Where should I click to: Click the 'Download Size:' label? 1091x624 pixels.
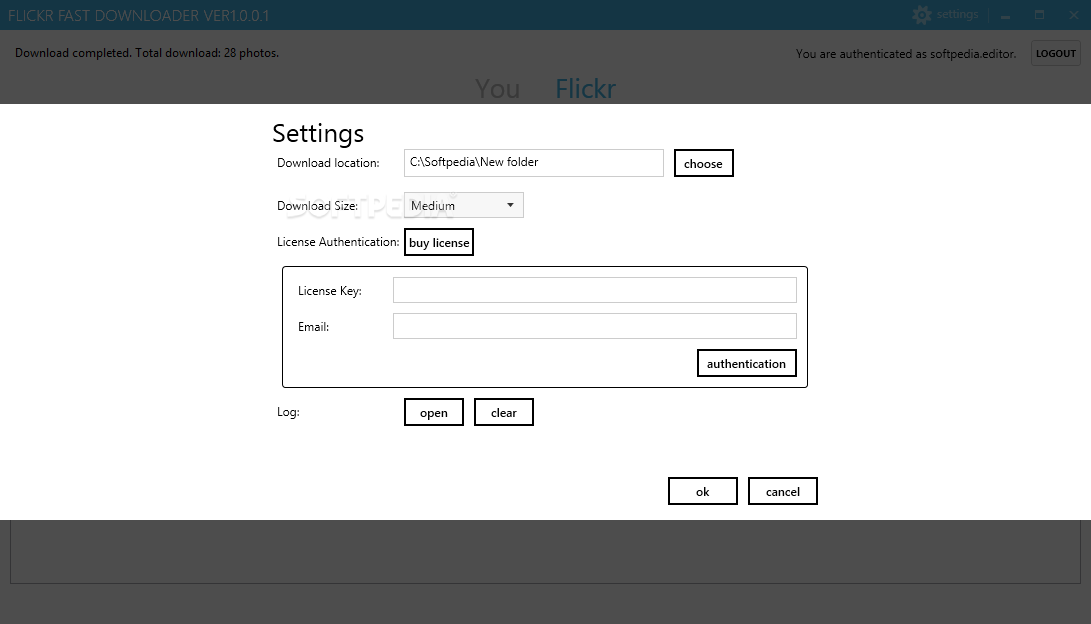click(317, 206)
